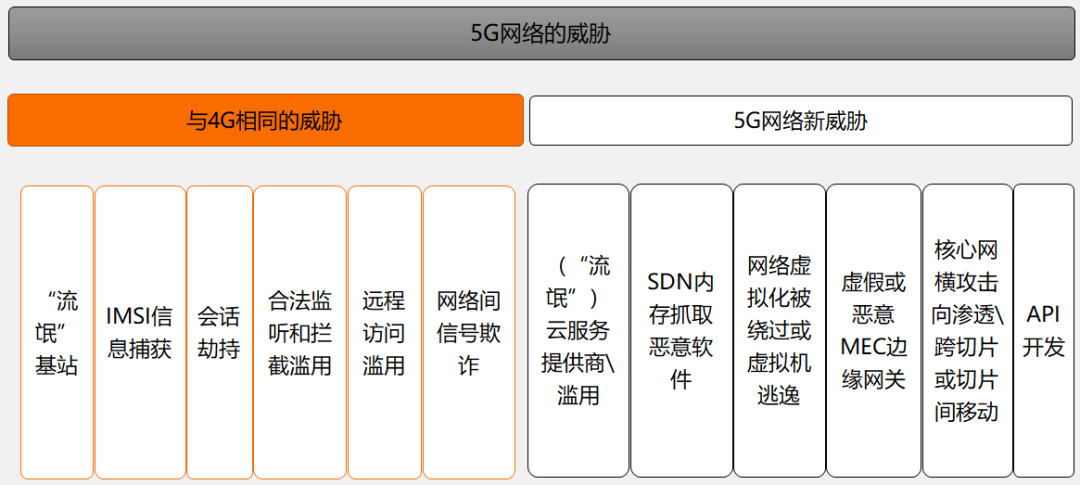Click the API text in the rightmost box
Viewport: 1080px width, 485px height.
tap(1043, 315)
